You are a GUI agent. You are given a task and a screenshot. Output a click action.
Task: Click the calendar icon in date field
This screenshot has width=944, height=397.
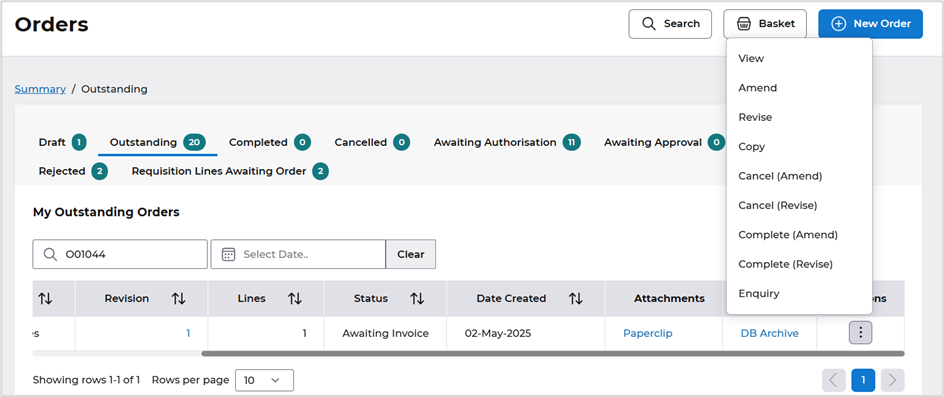(228, 254)
